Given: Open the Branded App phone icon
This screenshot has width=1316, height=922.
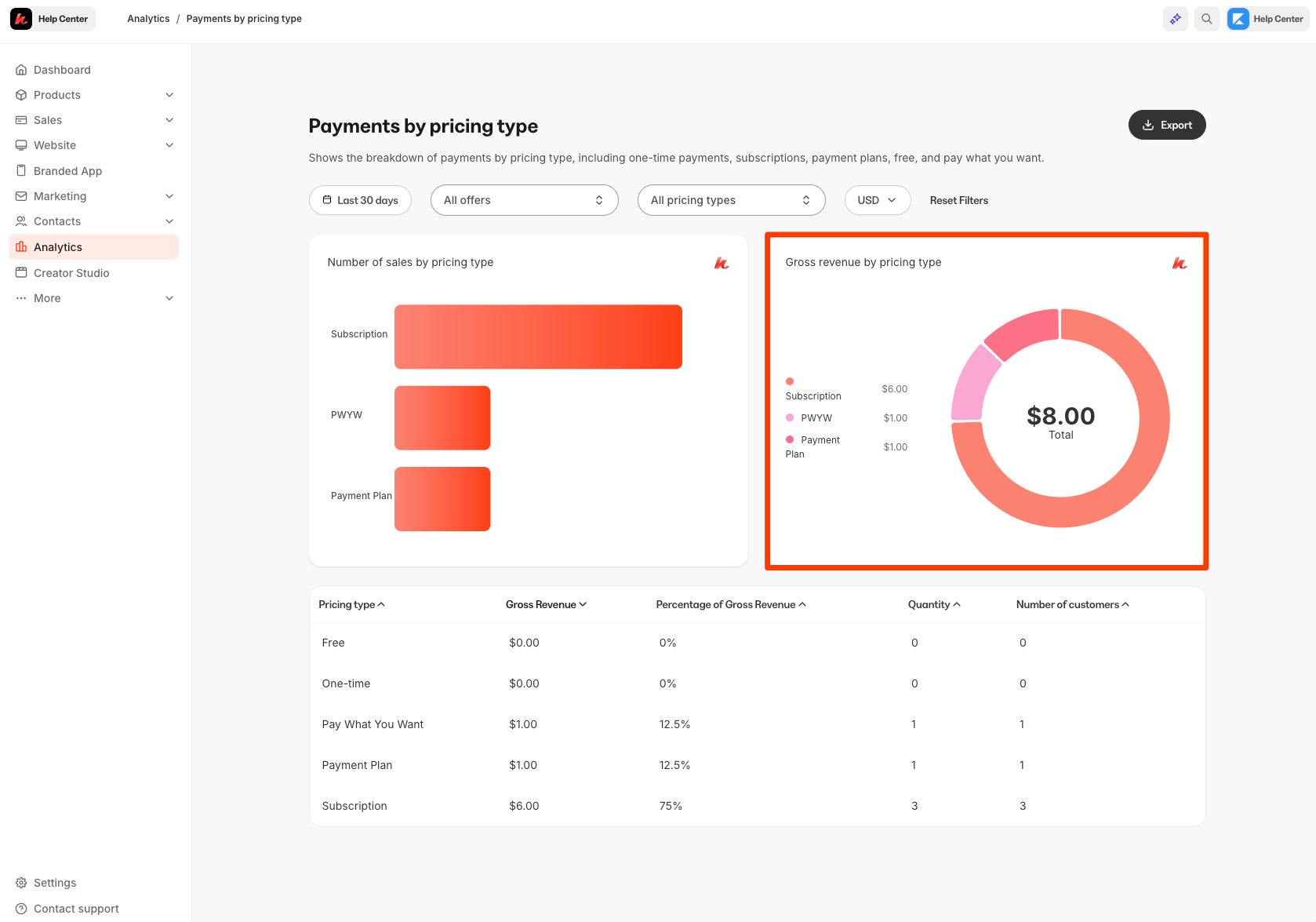Looking at the screenshot, I should (21, 170).
